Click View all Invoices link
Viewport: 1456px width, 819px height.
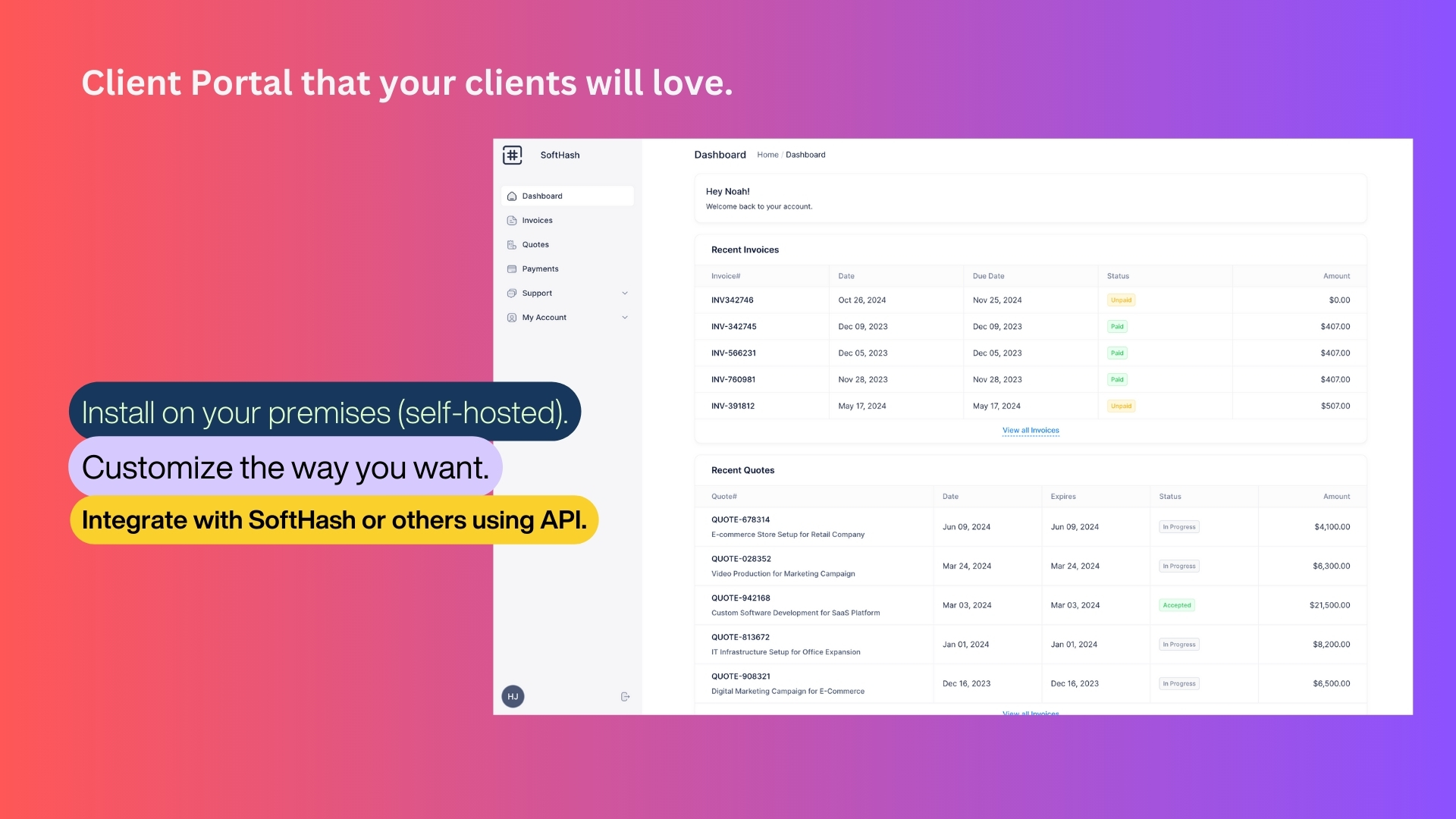click(1030, 430)
